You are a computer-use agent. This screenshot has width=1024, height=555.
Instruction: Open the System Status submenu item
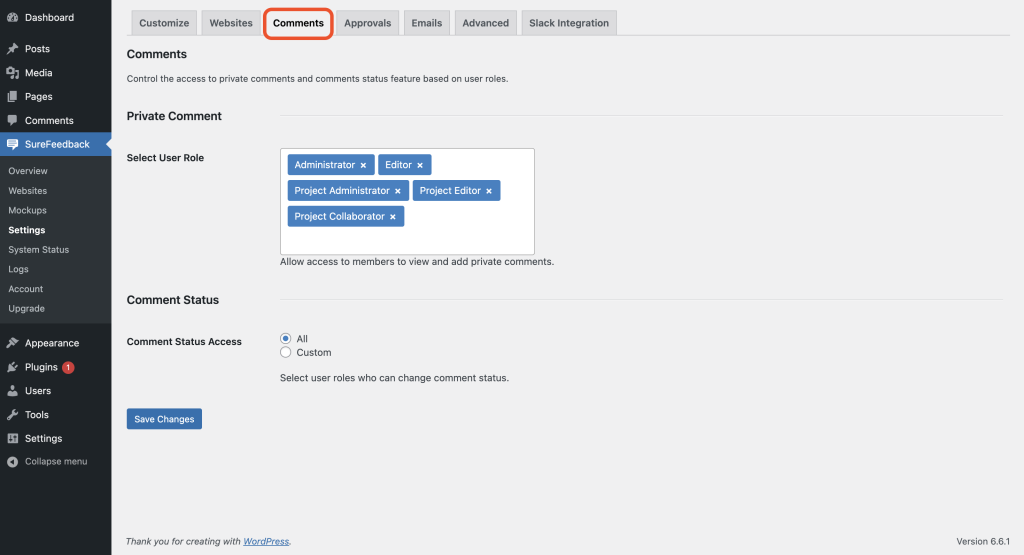(x=39, y=249)
